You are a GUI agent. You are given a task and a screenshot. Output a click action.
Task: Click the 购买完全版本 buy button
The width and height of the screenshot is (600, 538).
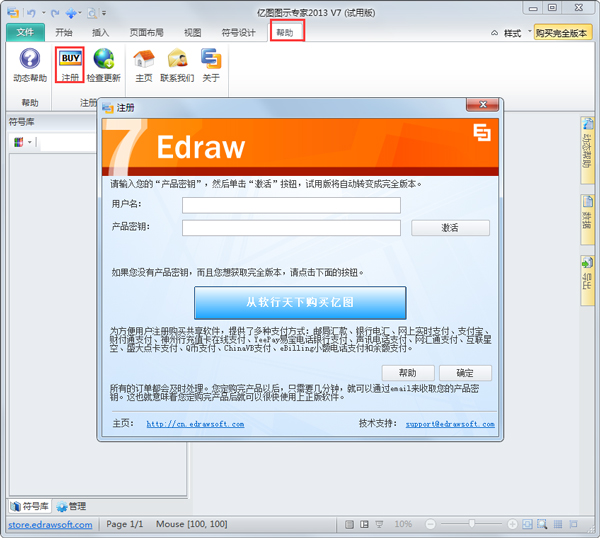point(562,33)
